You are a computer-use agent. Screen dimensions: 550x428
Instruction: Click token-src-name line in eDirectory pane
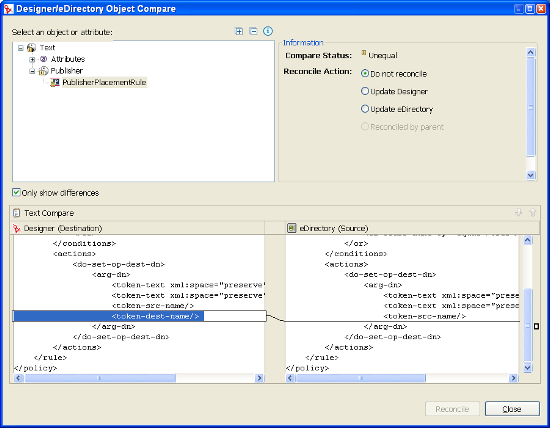[x=424, y=316]
